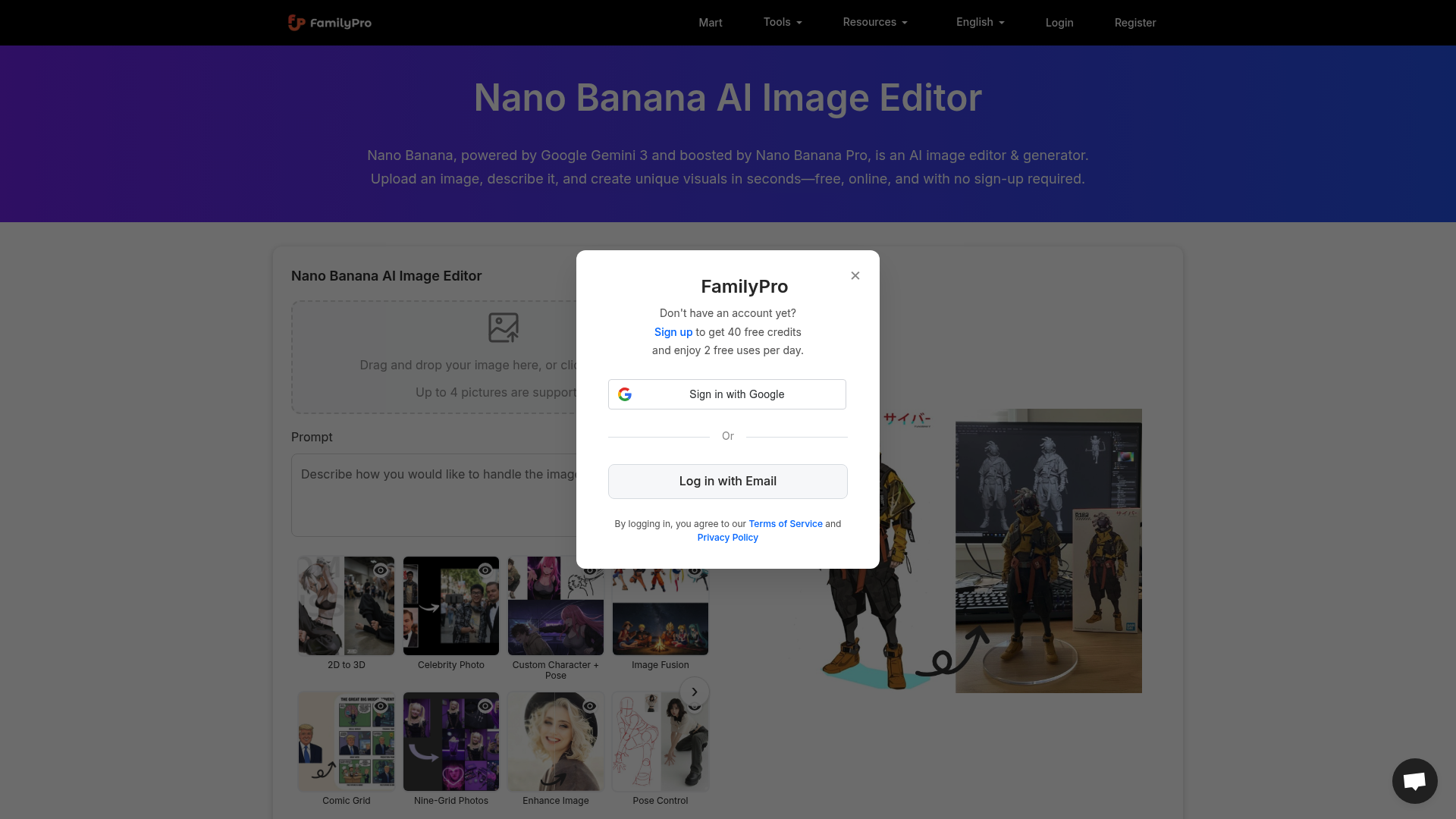Expand the Tools dropdown menu
Screen dimensions: 1456x819
point(783,22)
